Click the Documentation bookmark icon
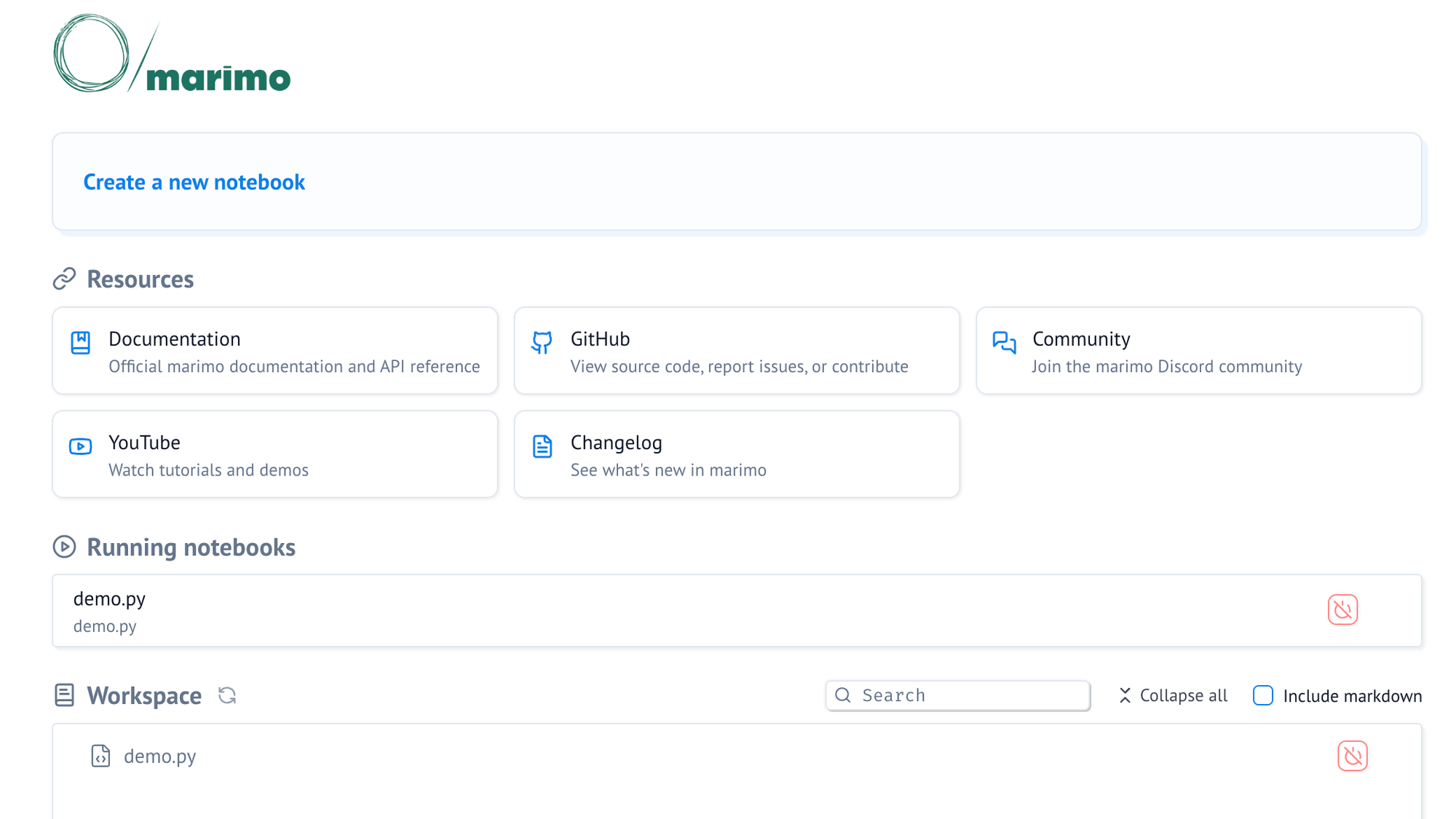This screenshot has width=1456, height=819. point(80,342)
